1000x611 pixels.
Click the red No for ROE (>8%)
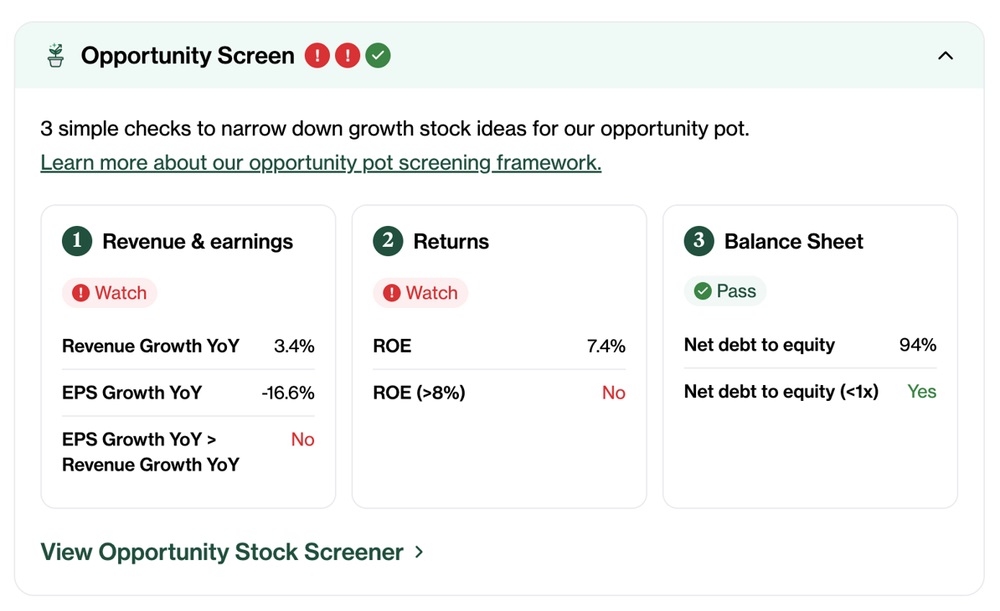coord(614,392)
